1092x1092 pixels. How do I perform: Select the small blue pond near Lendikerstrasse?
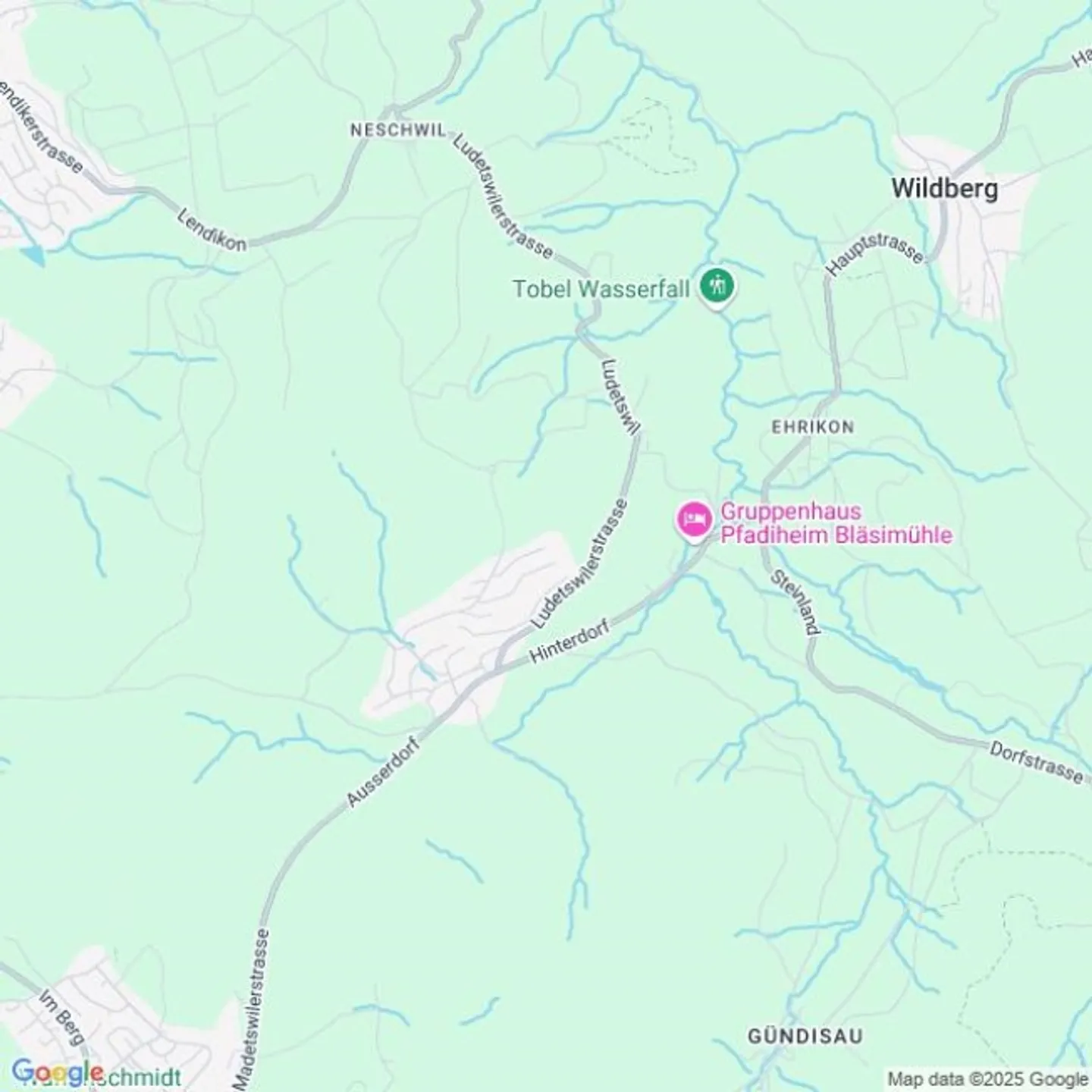point(33,255)
